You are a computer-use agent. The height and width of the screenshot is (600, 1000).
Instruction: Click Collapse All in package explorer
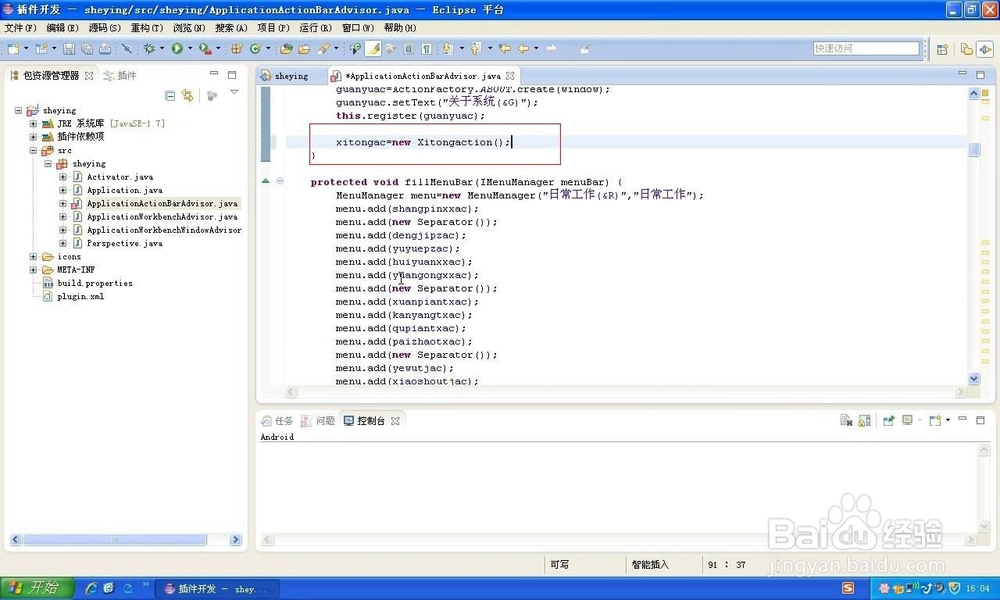point(170,96)
